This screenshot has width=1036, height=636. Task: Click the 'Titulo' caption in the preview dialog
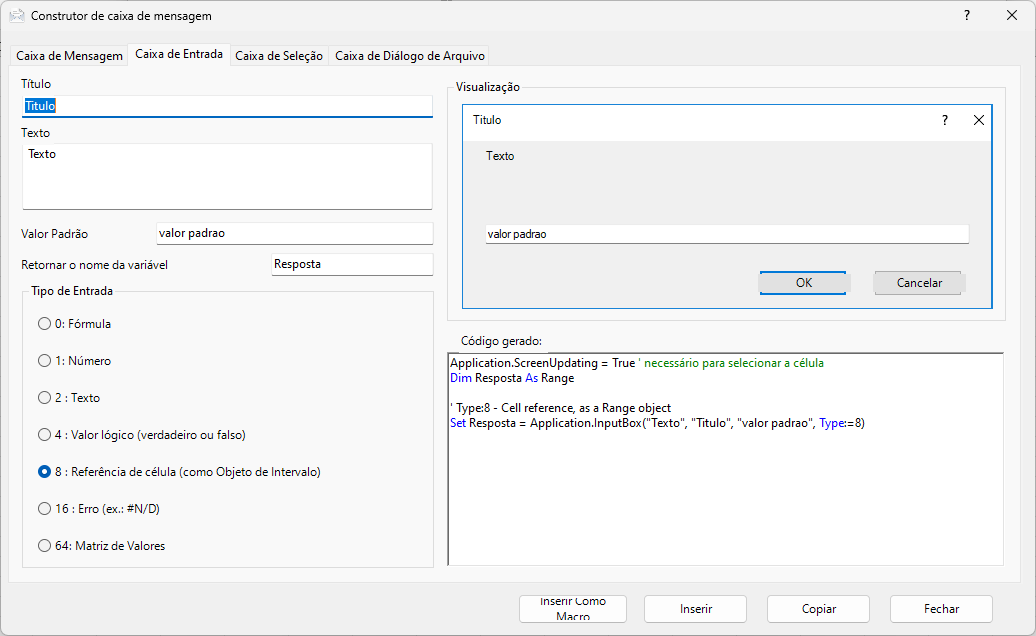[x=487, y=120]
